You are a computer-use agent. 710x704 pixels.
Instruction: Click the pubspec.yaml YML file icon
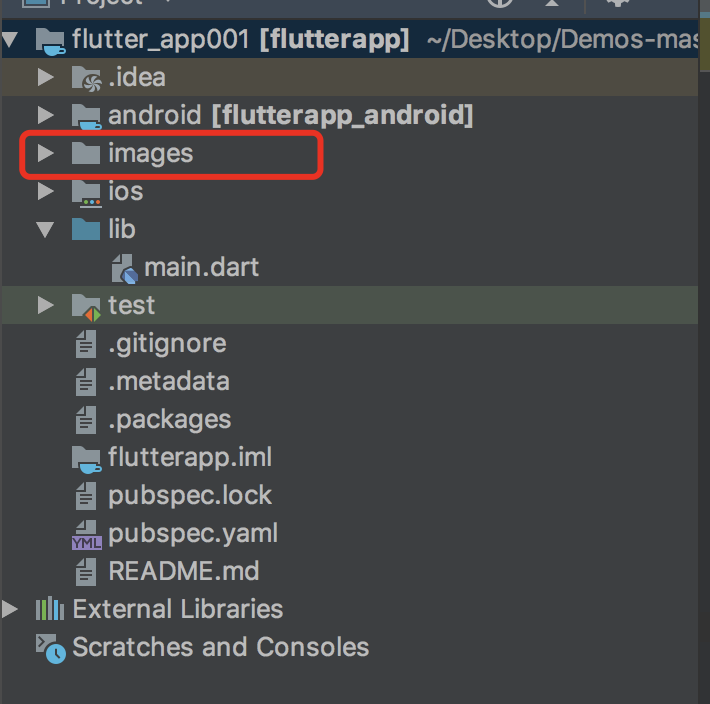[x=86, y=534]
